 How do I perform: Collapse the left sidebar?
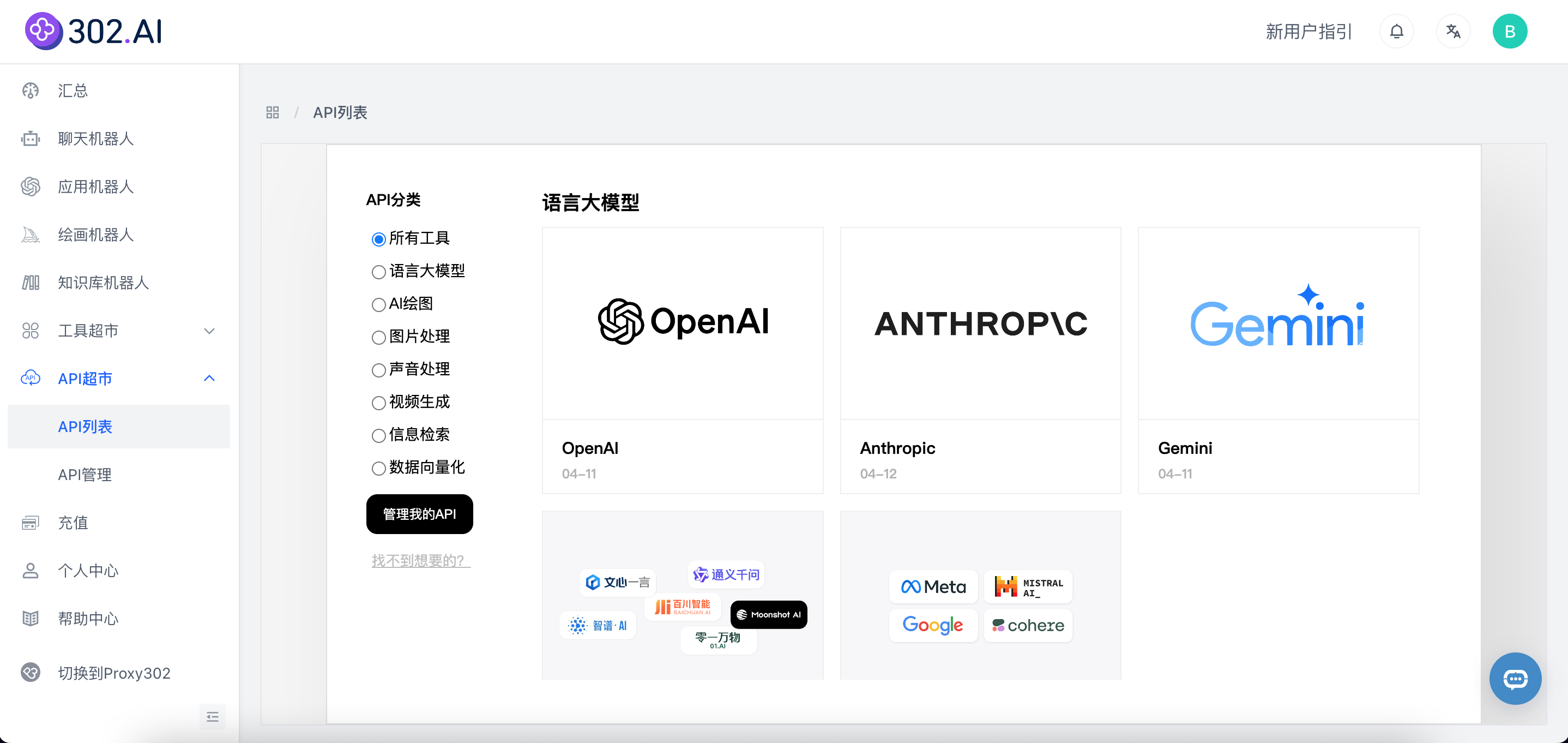(212, 717)
